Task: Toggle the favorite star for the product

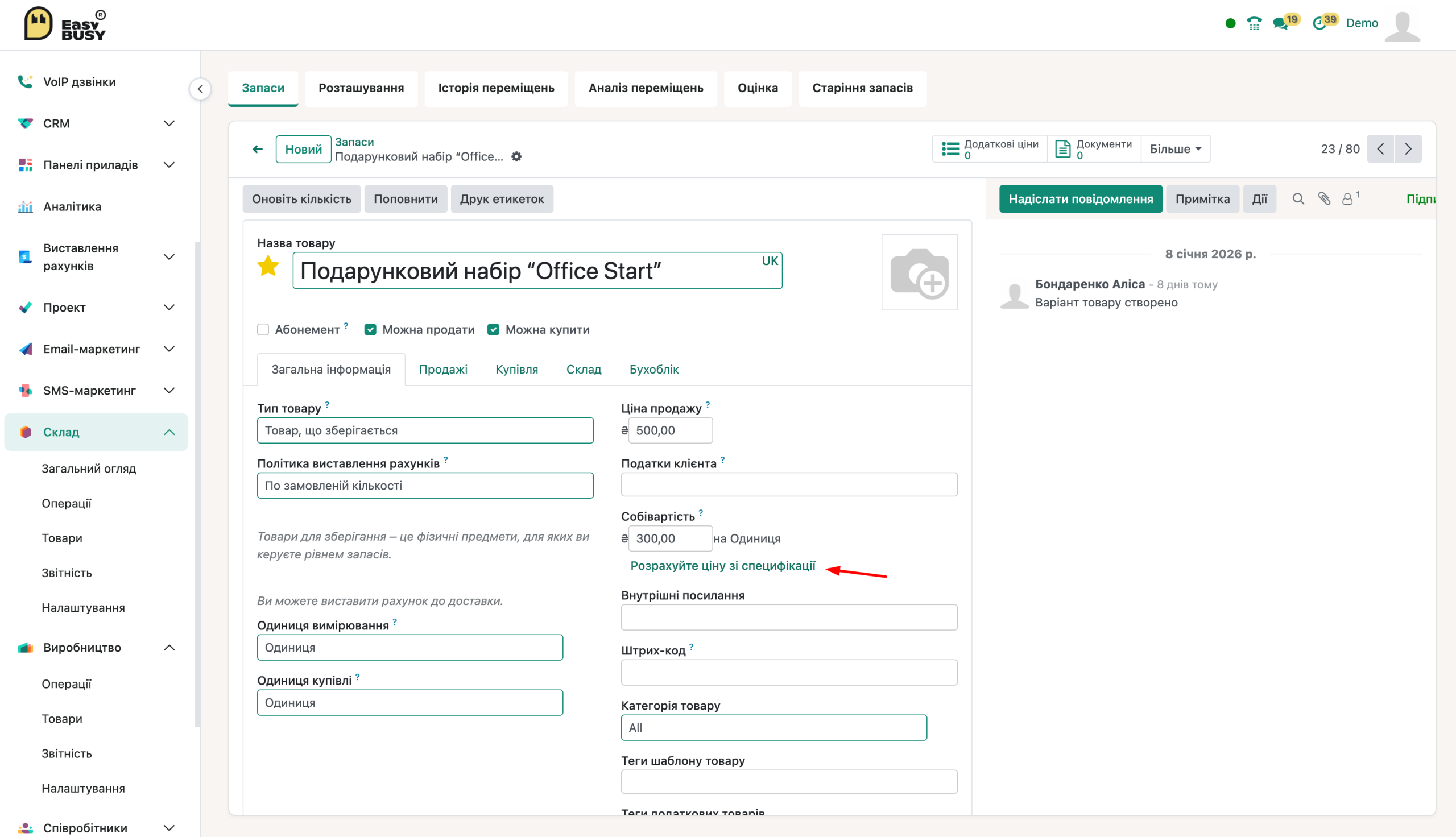Action: click(x=268, y=266)
